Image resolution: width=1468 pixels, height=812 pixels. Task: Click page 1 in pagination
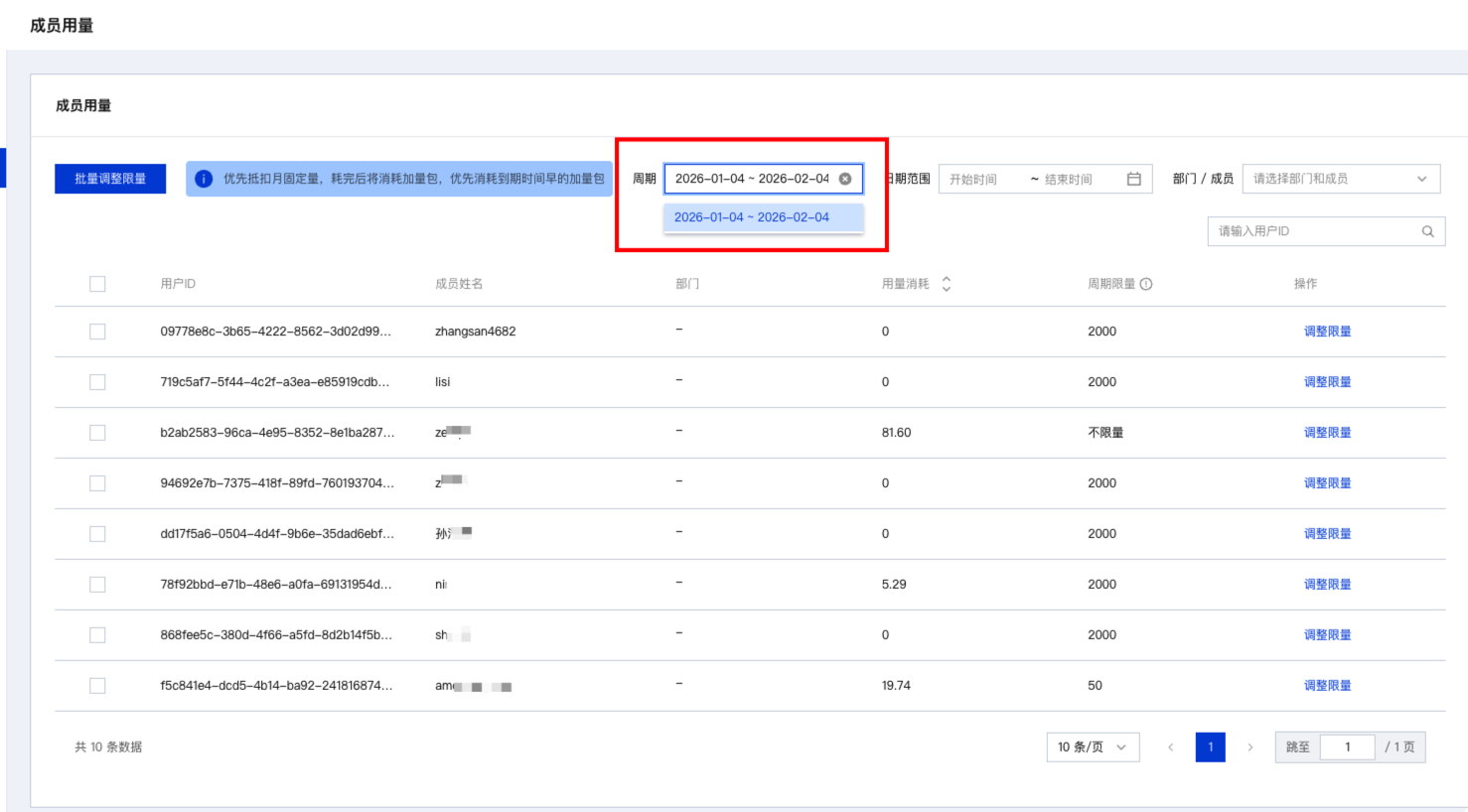[x=1210, y=747]
